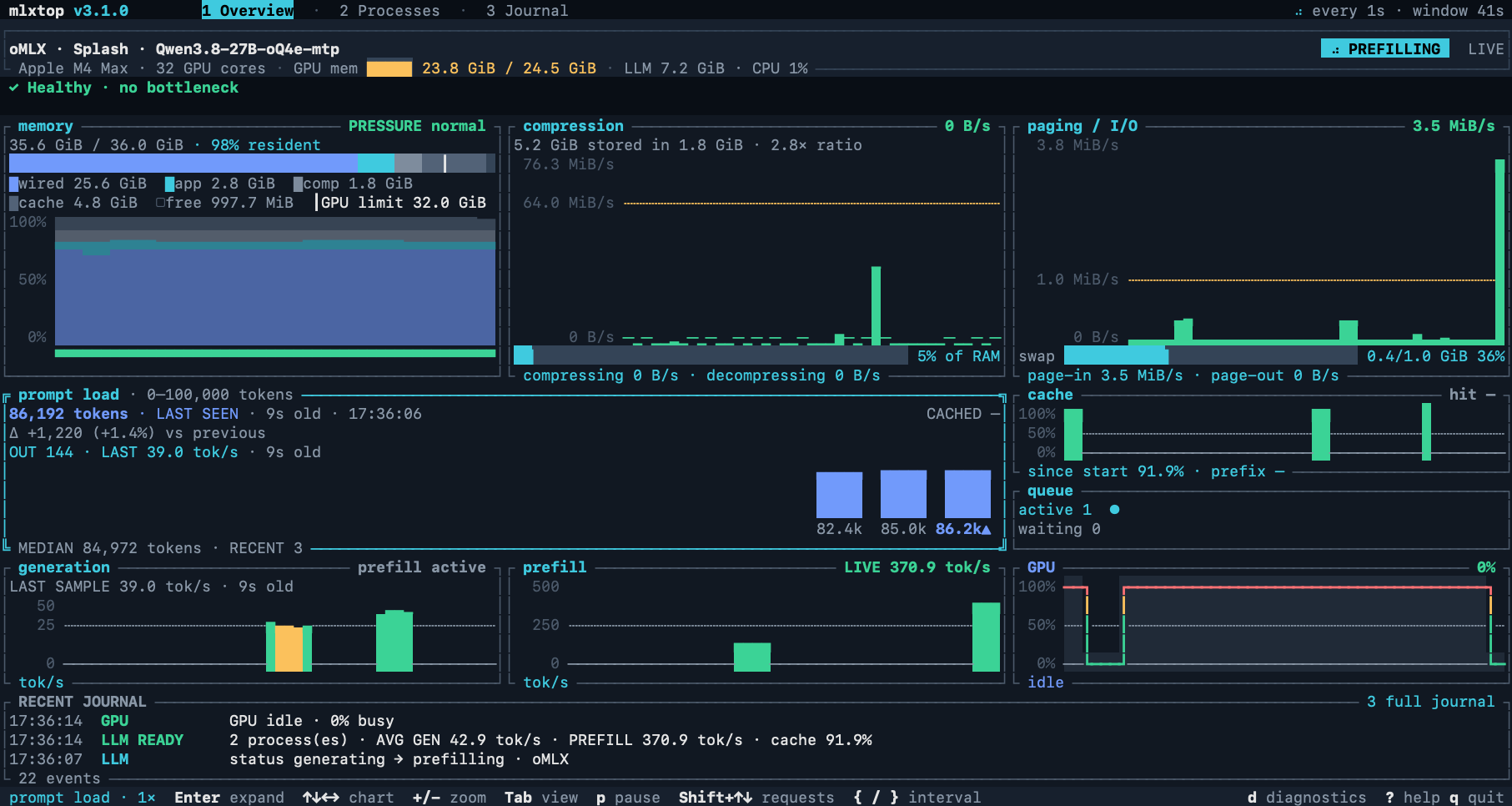Click the active queue dot indicator
The height and width of the screenshot is (806, 1512).
click(1115, 509)
